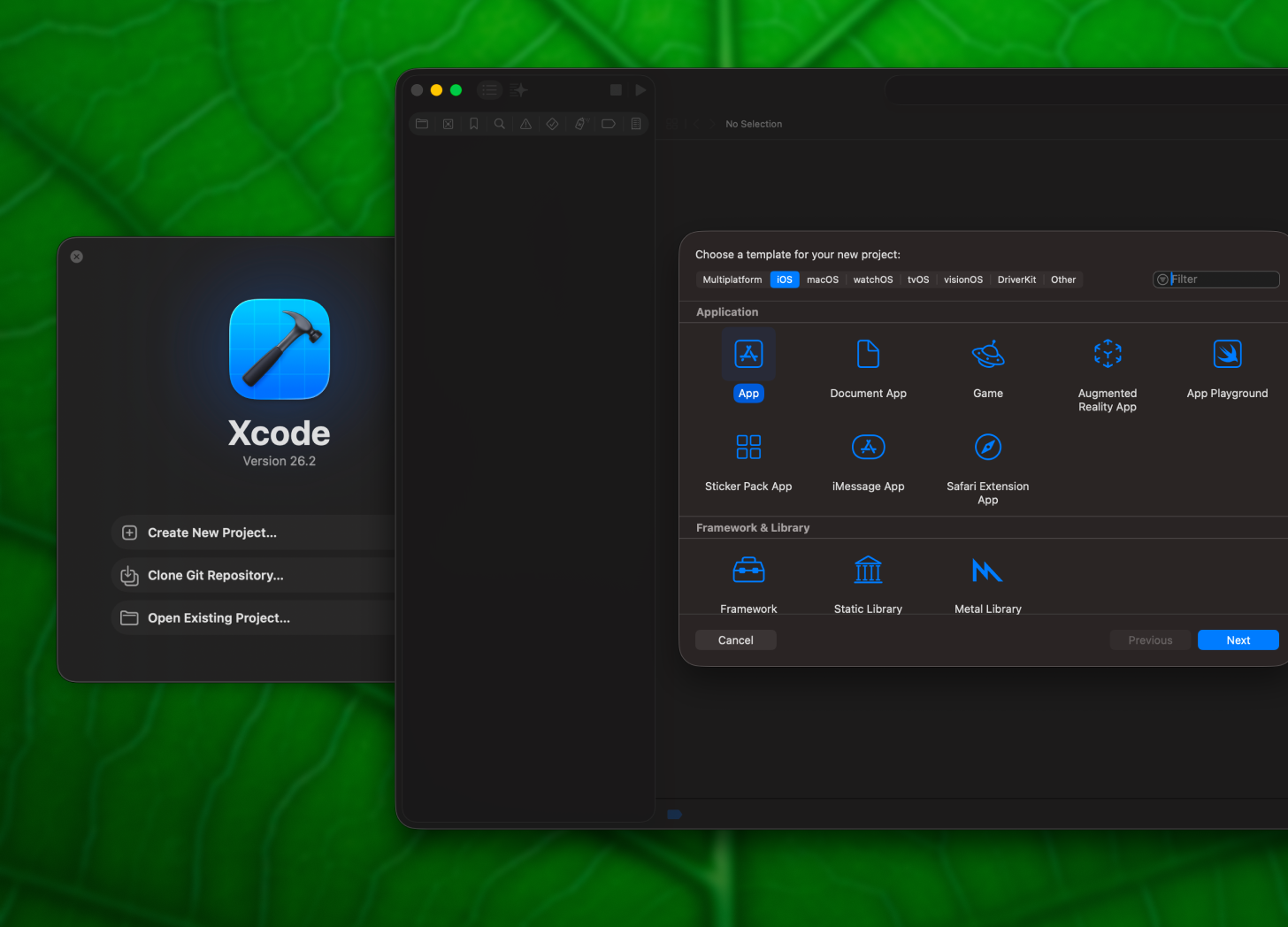Screen dimensions: 1288x927
Task: Switch to the visionOS tab
Action: (x=963, y=280)
